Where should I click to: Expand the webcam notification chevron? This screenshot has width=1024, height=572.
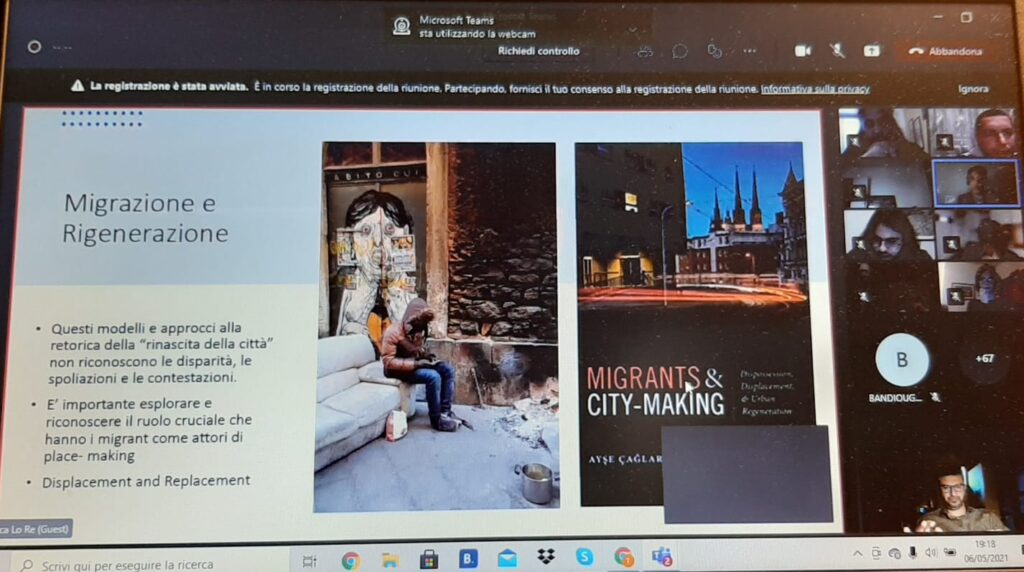point(632,29)
